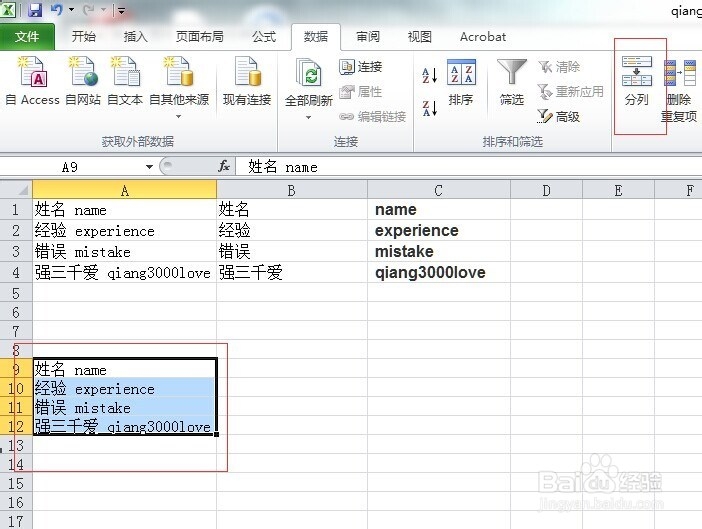The height and width of the screenshot is (529, 702).
Task: Click the Undo arrow icon
Action: click(x=56, y=9)
